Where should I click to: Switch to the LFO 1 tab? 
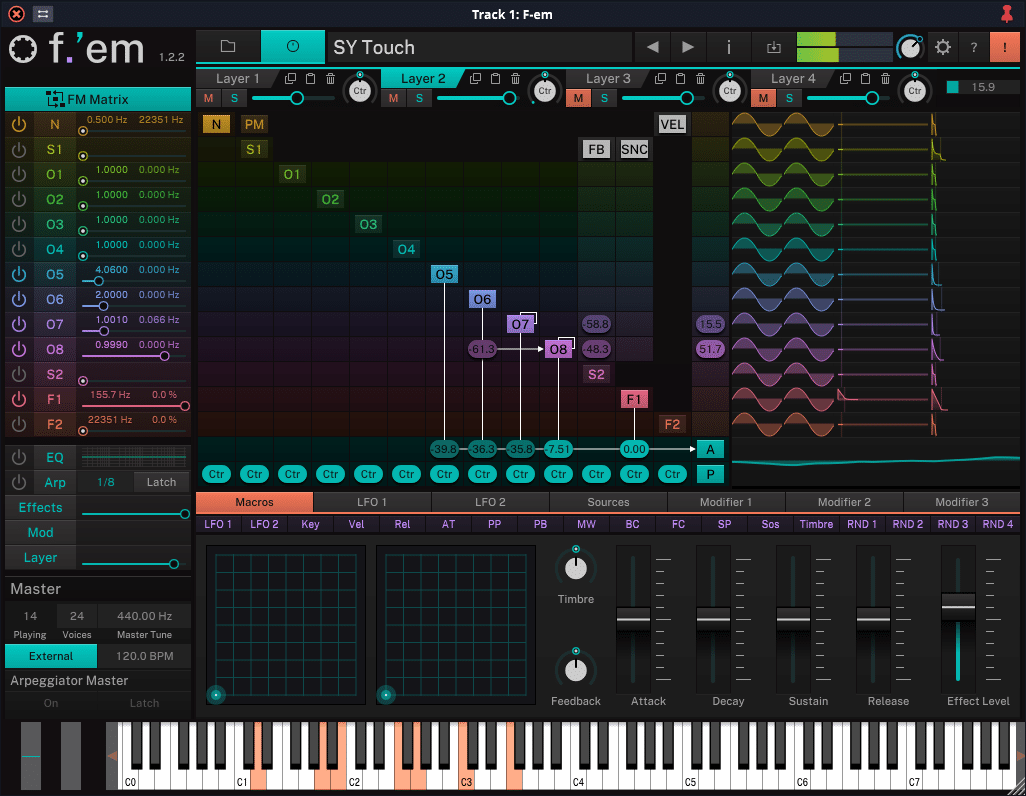[x=372, y=502]
